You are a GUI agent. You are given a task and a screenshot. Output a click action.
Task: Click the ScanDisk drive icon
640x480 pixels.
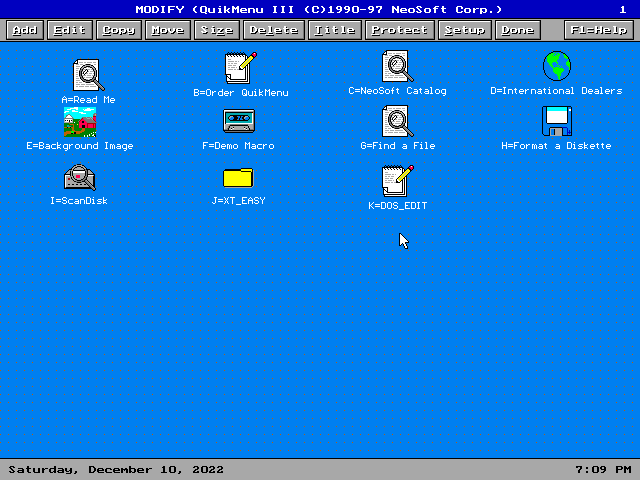80,177
